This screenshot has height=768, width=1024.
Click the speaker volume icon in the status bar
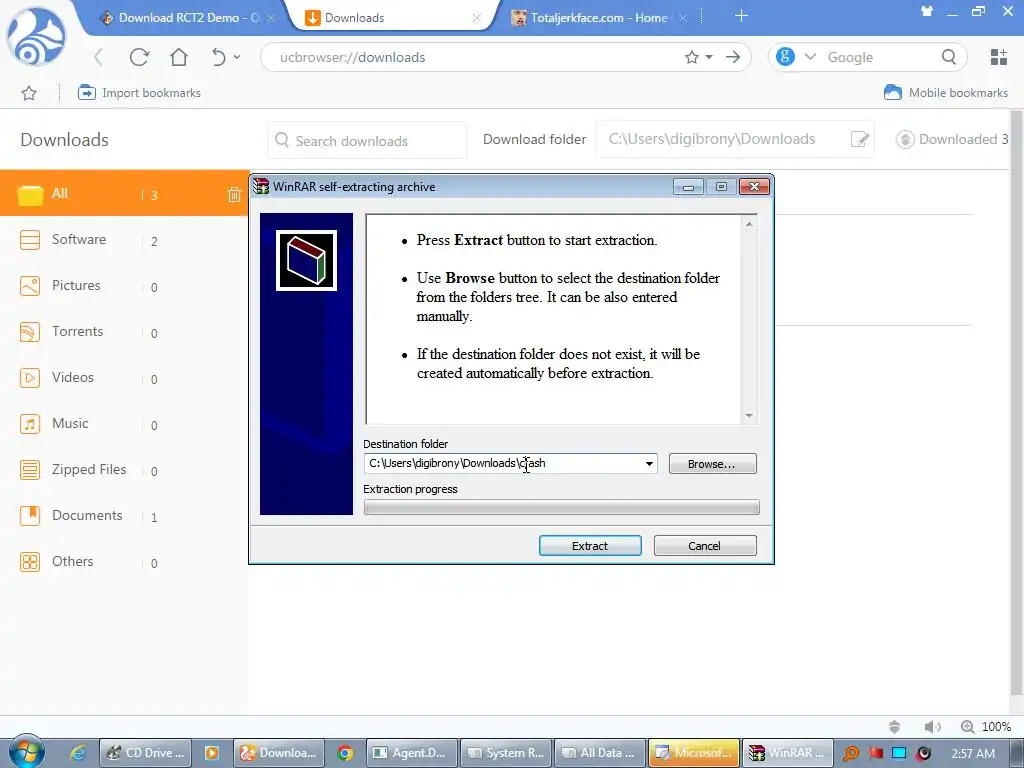point(932,727)
